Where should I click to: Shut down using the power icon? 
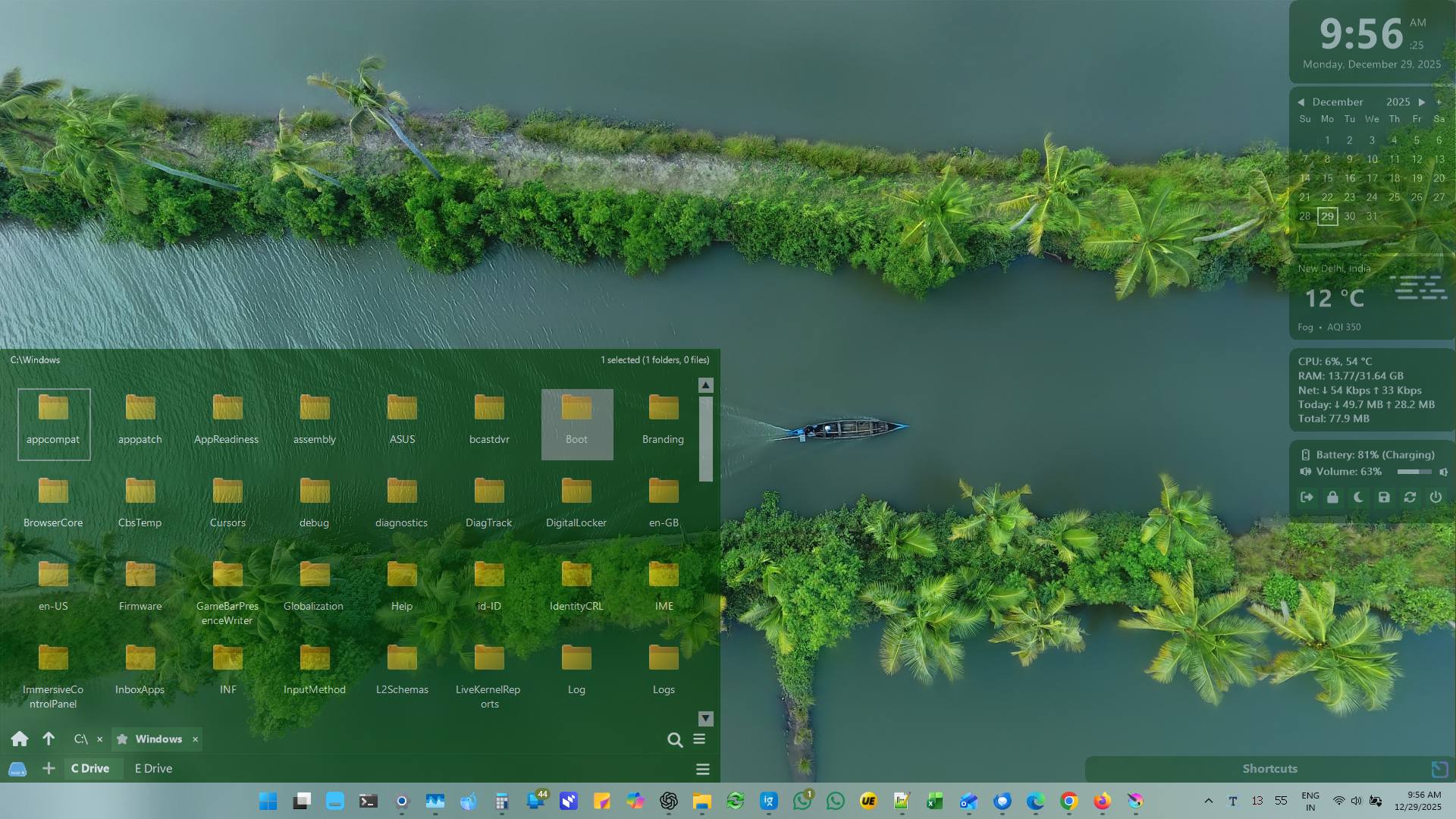[1436, 497]
